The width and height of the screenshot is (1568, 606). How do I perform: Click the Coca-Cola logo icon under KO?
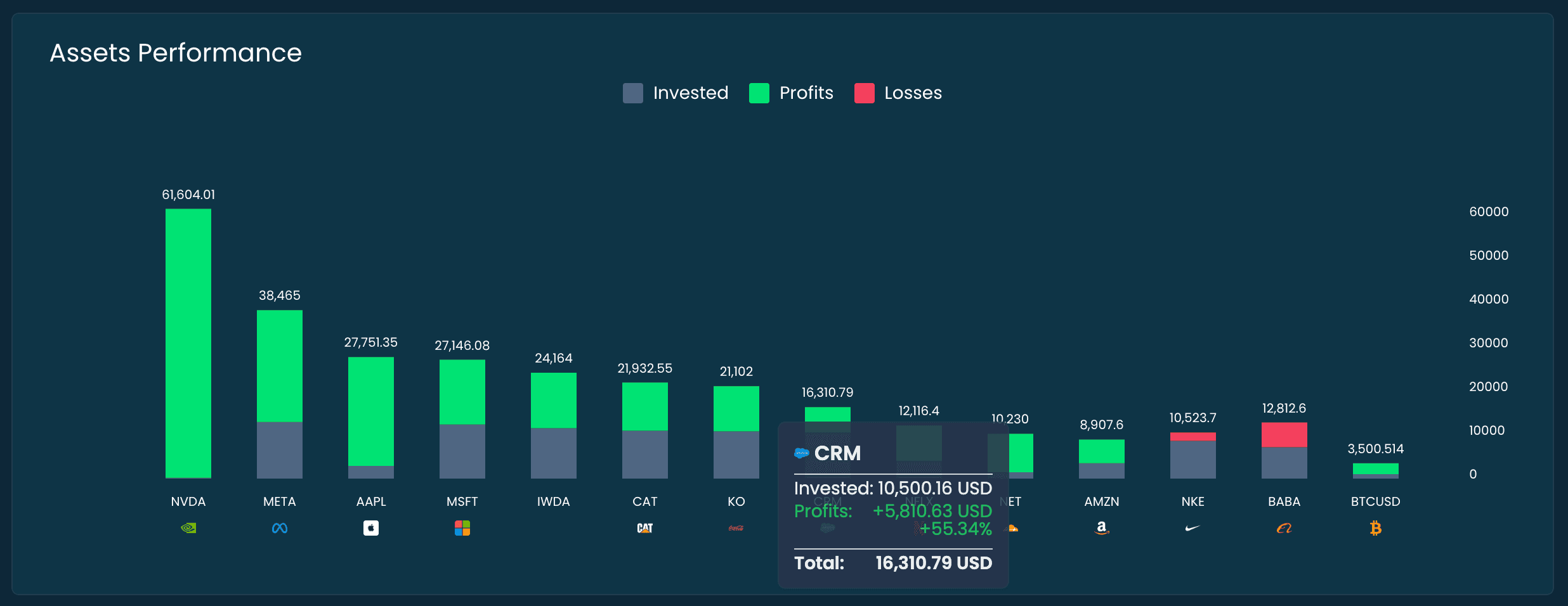tap(736, 528)
